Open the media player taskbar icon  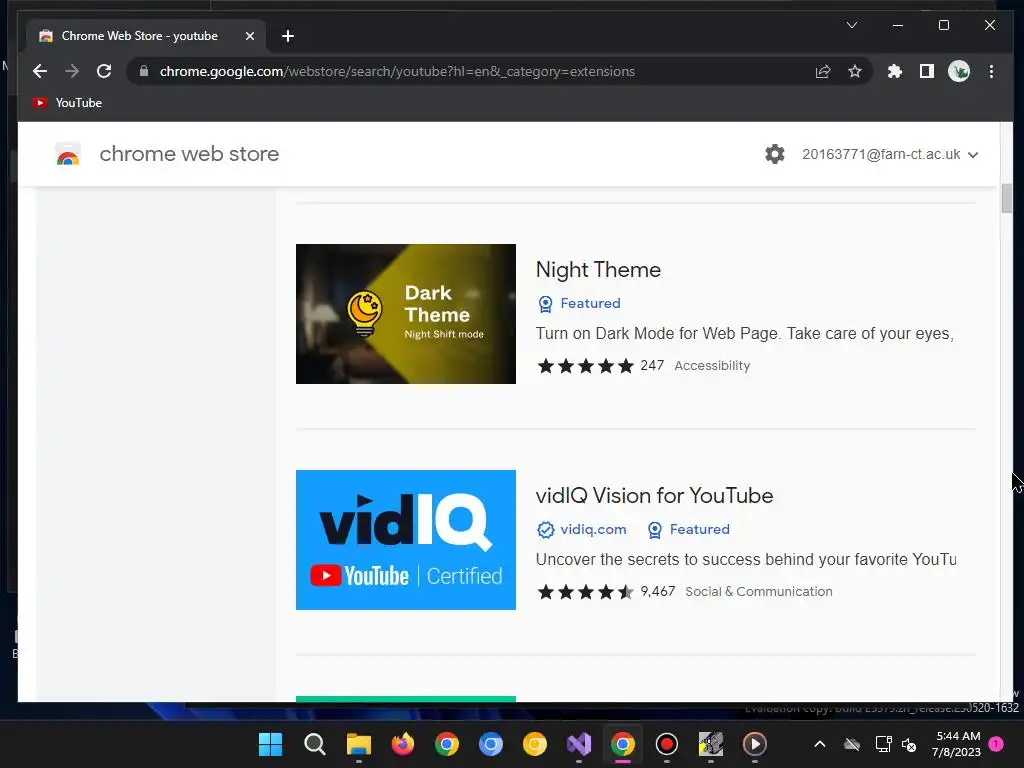[x=755, y=744]
